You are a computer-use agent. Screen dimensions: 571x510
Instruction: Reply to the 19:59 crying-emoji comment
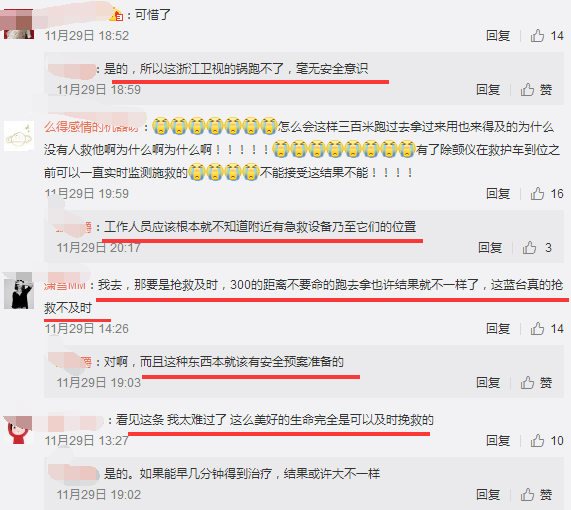pyautogui.click(x=498, y=193)
